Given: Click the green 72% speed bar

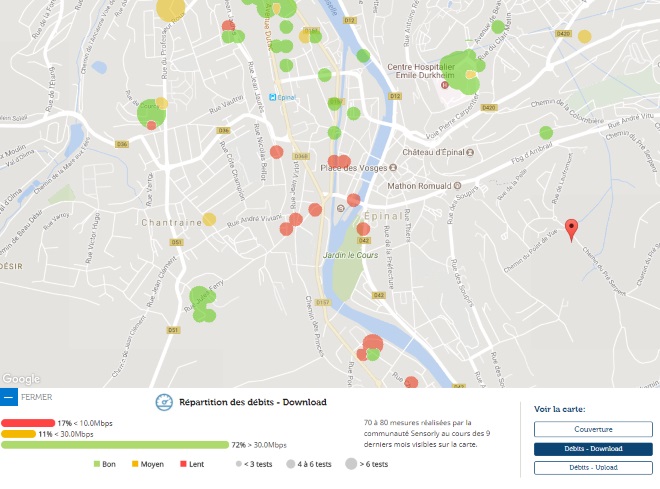Looking at the screenshot, I should click(115, 445).
